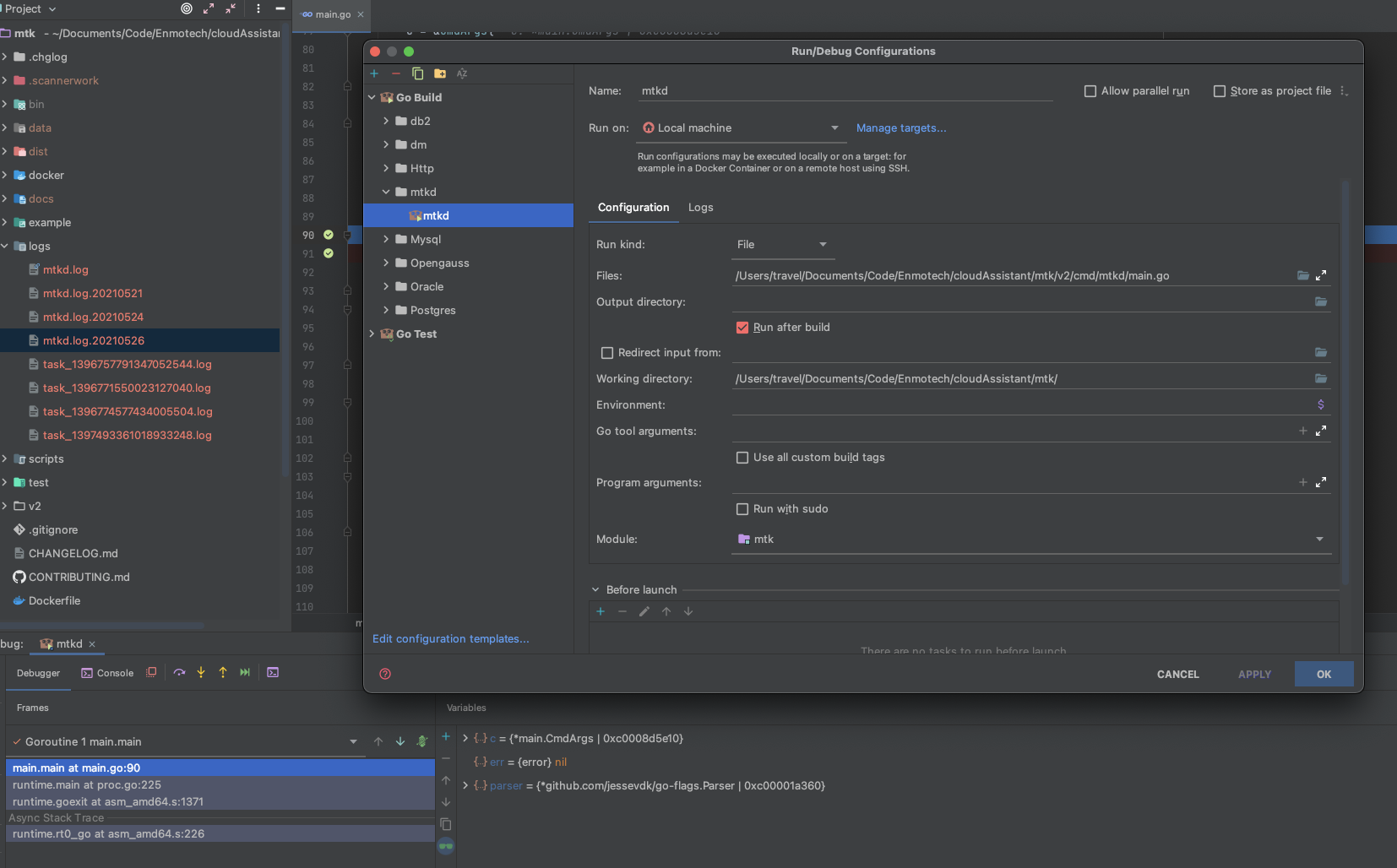This screenshot has width=1397, height=868.
Task: Open the Run on target dropdown
Action: (833, 127)
